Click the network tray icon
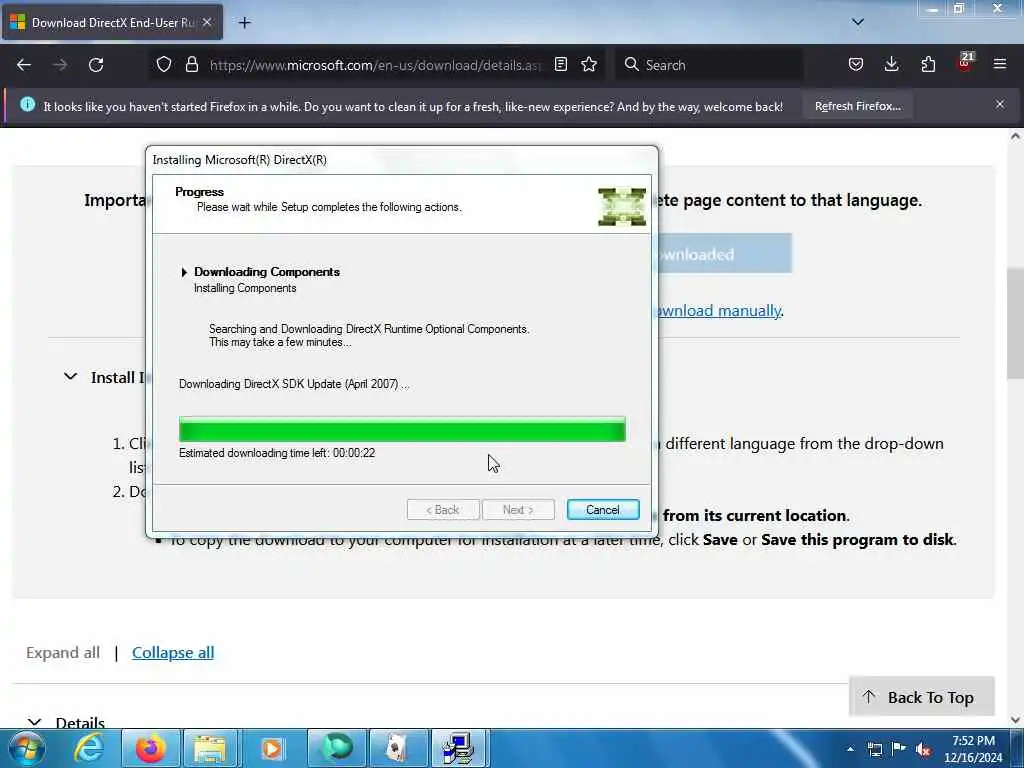 click(x=874, y=749)
